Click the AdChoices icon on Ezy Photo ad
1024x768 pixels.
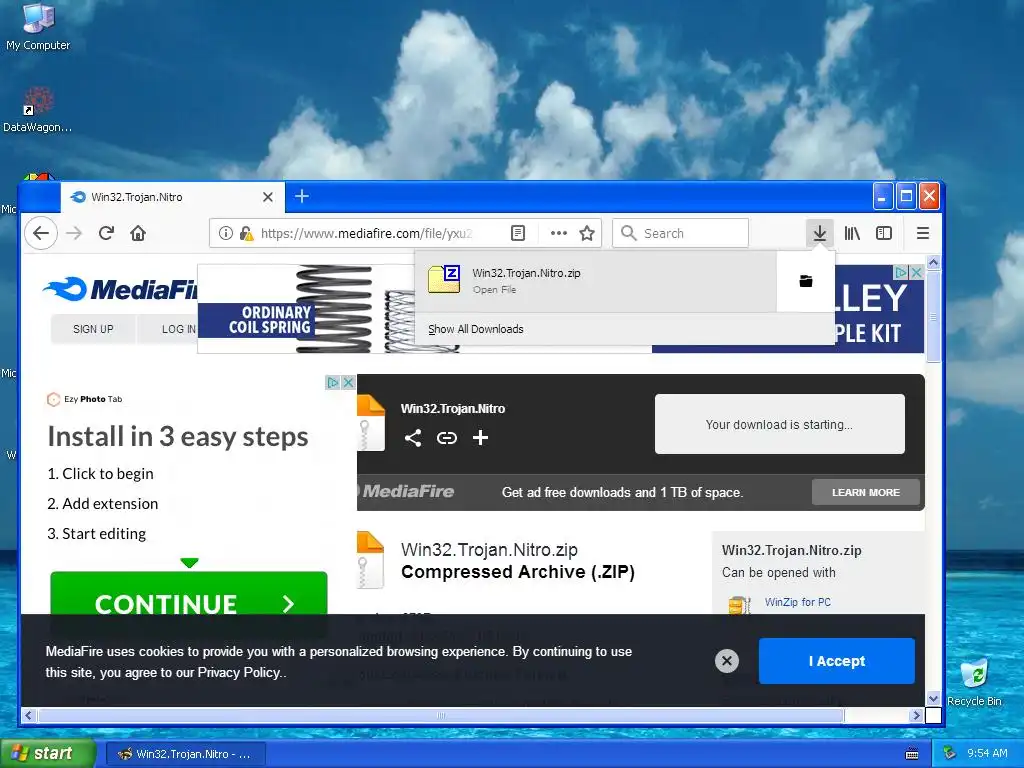pyautogui.click(x=333, y=383)
